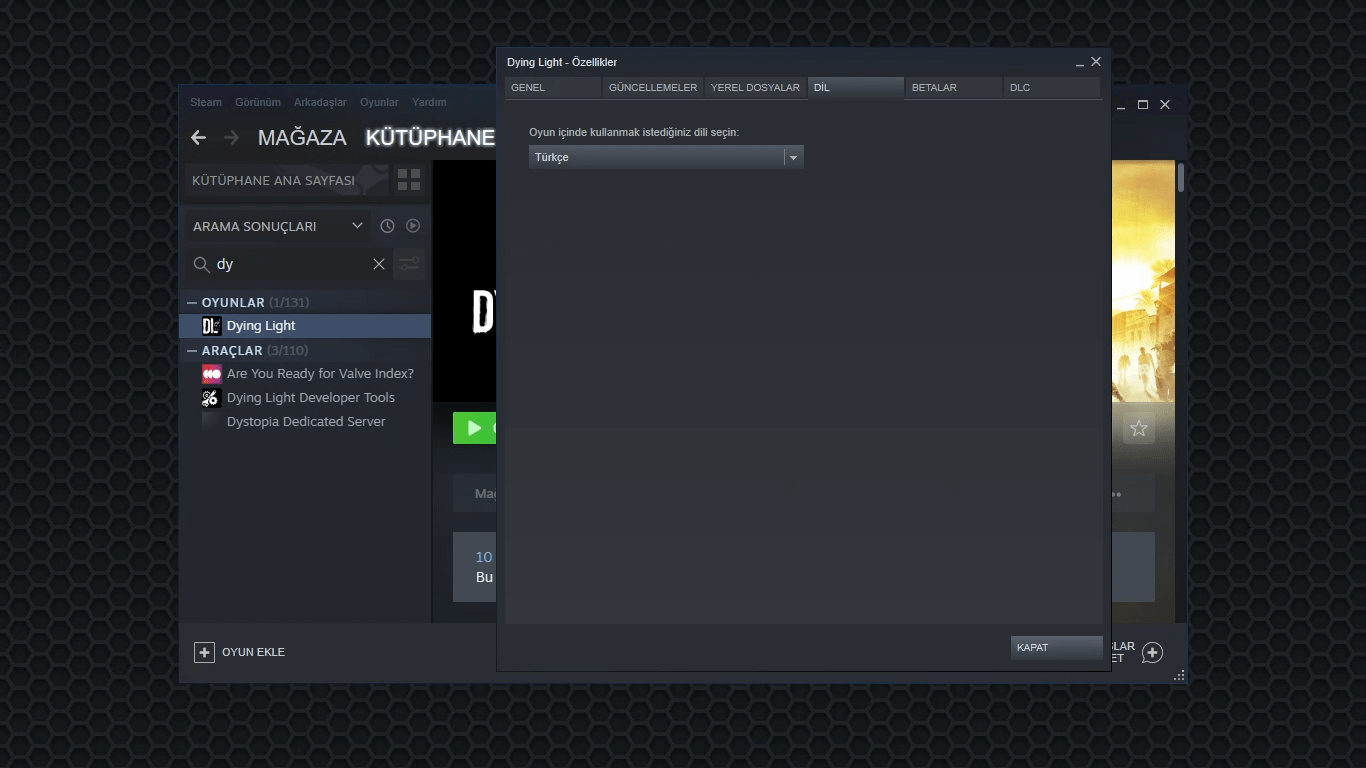The image size is (1366, 768).
Task: Open the DLC tab
Action: tap(1052, 88)
